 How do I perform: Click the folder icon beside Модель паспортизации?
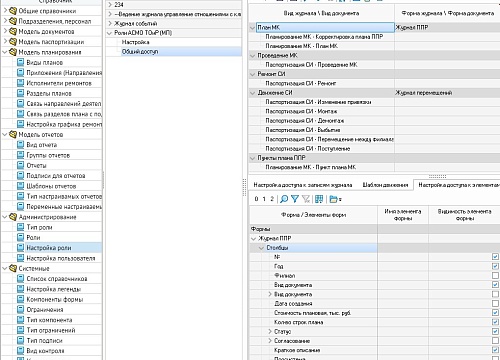13,42
